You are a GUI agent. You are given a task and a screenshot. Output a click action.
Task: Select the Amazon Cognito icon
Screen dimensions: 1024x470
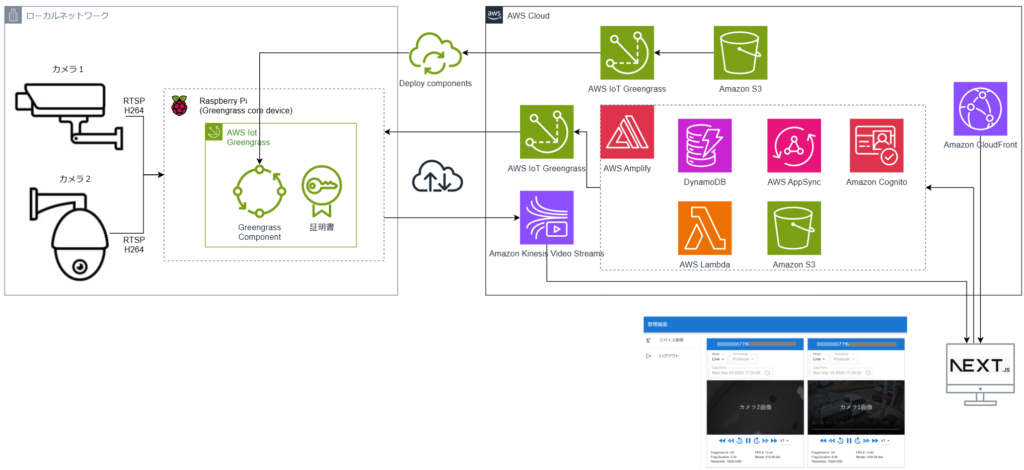[x=876, y=146]
